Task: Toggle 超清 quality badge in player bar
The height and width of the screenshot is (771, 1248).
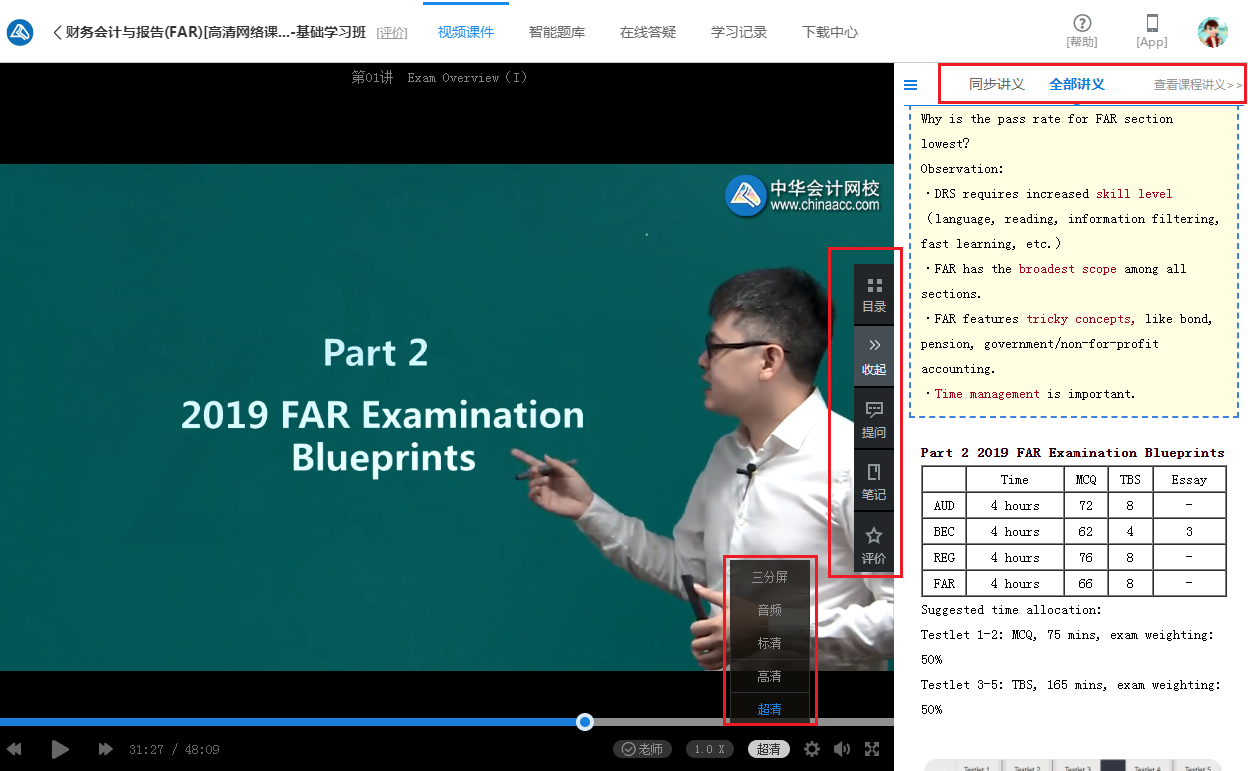Action: tap(767, 748)
